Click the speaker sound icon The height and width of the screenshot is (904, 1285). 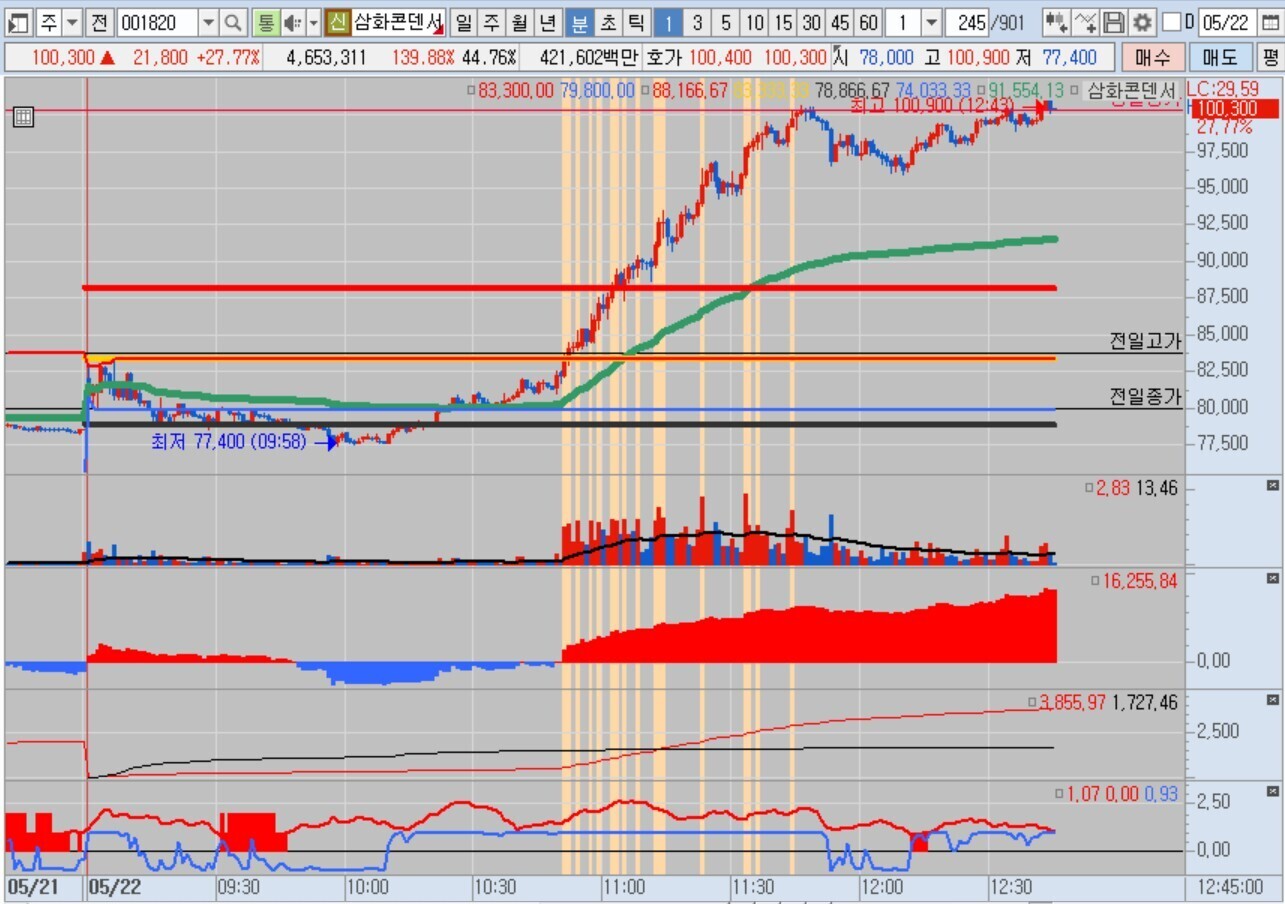[292, 22]
